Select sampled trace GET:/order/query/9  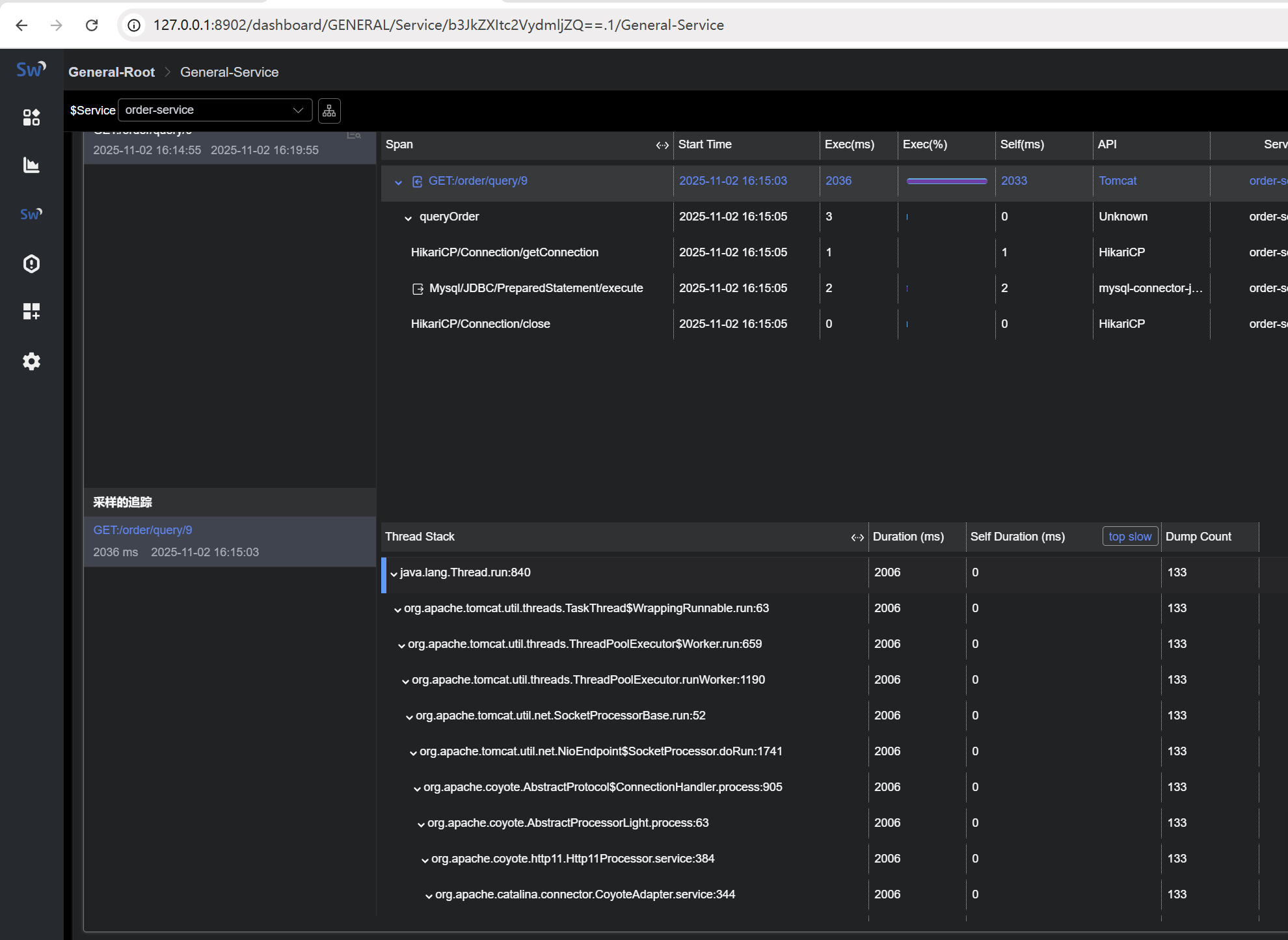click(142, 530)
